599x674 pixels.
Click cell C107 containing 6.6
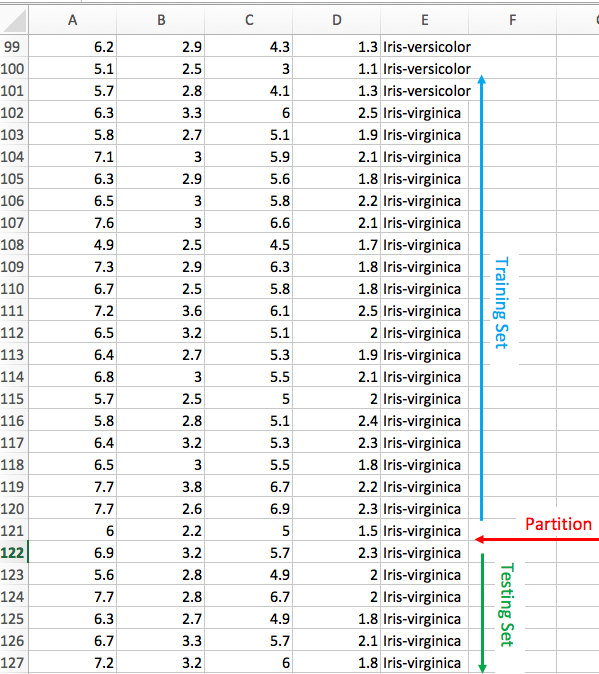(249, 223)
